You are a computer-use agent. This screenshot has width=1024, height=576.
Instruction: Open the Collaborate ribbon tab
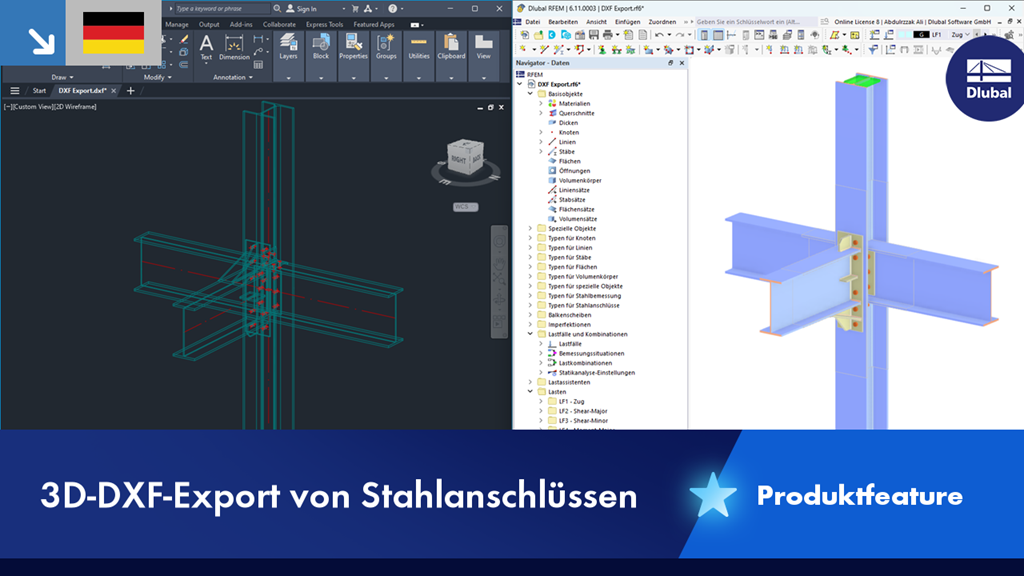(279, 24)
